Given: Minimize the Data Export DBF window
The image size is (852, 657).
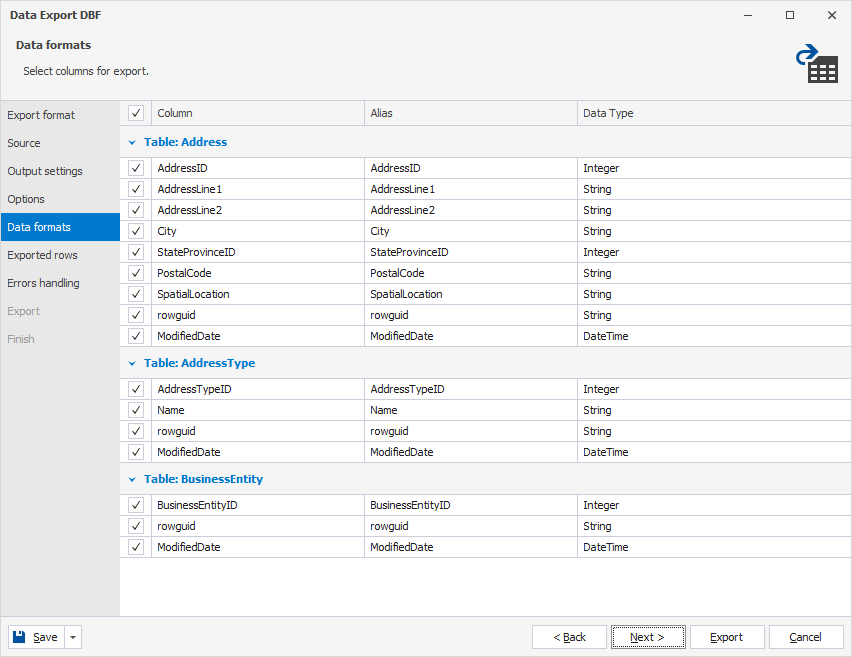Looking at the screenshot, I should click(x=748, y=15).
